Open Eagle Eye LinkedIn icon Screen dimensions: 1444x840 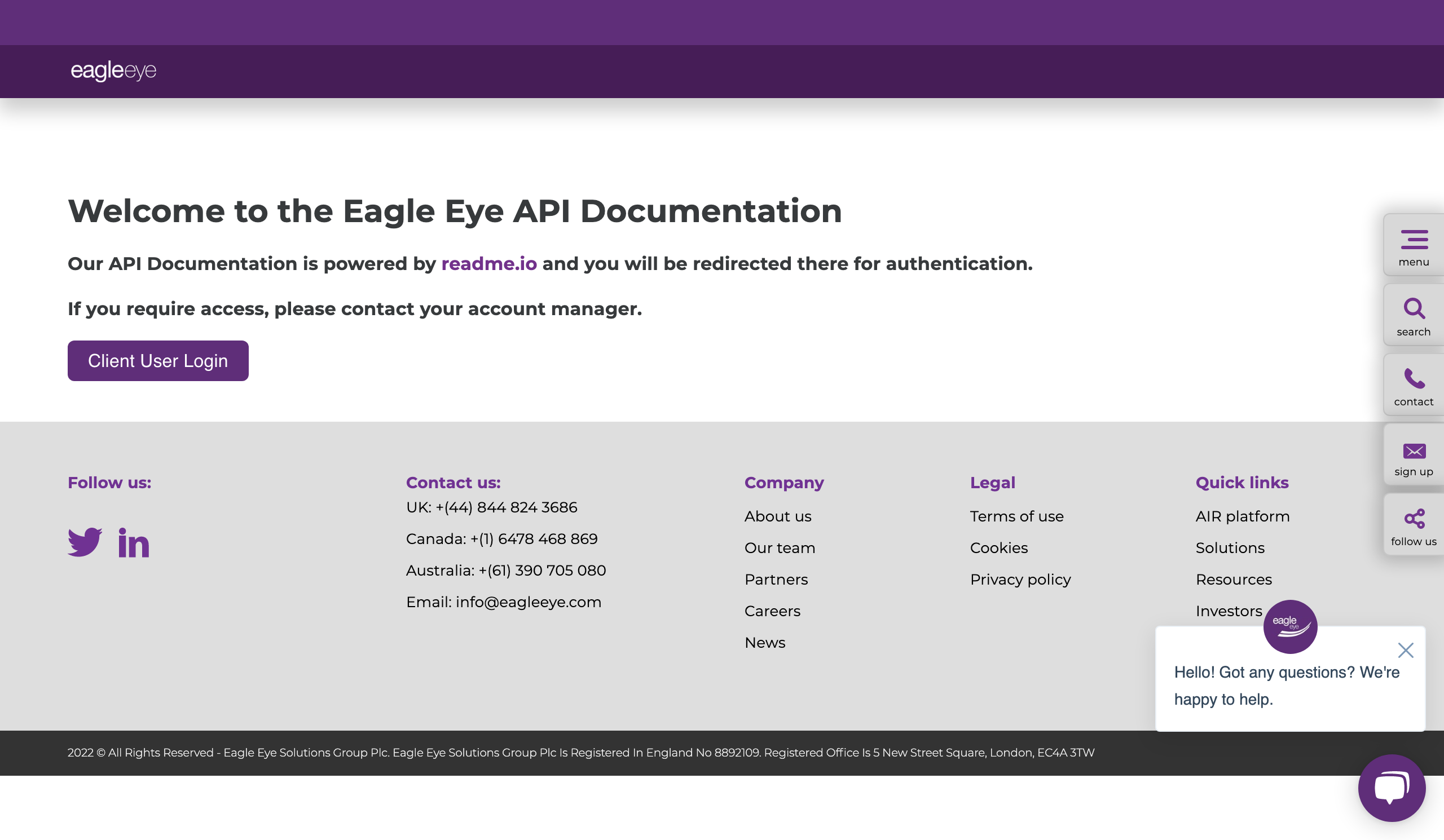click(134, 542)
